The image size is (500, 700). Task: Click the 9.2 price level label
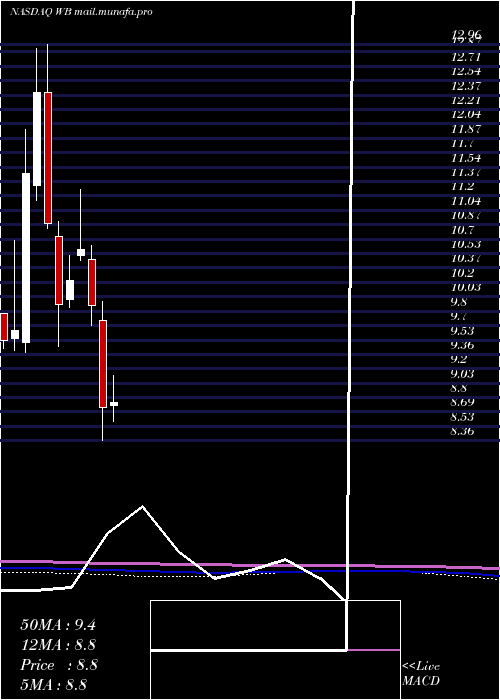pyautogui.click(x=459, y=359)
